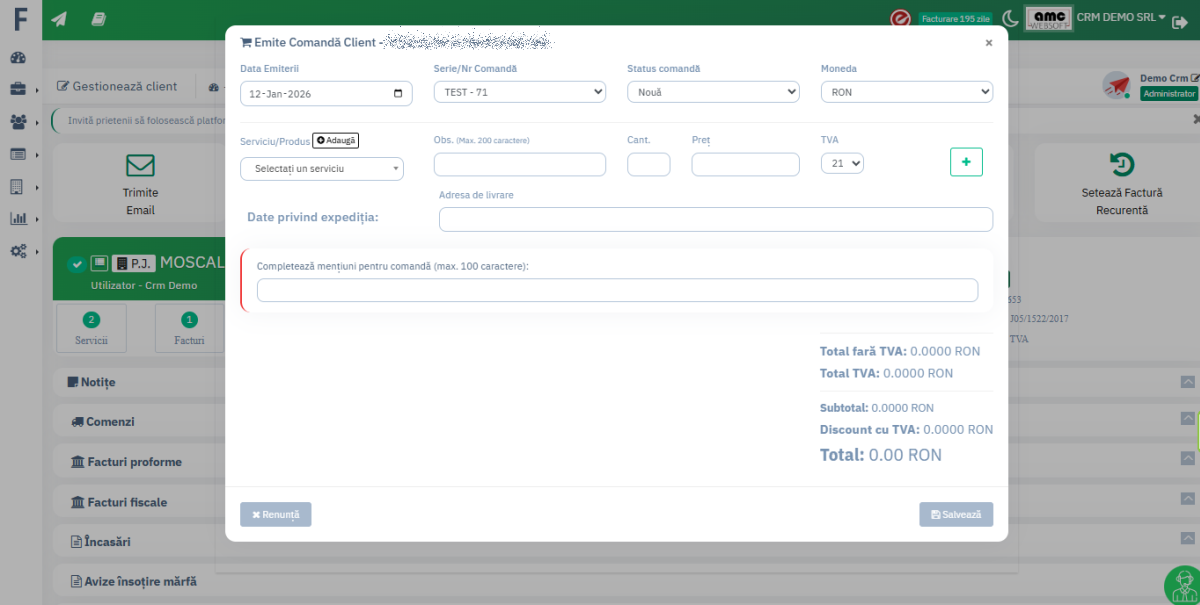Expand the Moneda currency dropdown
The image size is (1200, 605).
(906, 92)
